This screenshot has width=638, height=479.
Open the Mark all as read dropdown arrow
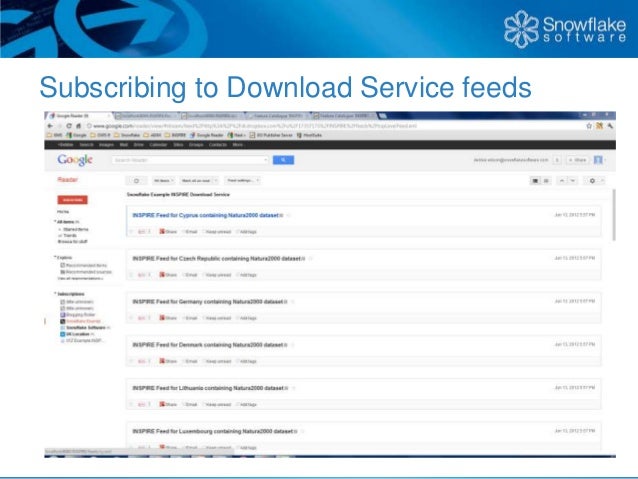[216, 181]
